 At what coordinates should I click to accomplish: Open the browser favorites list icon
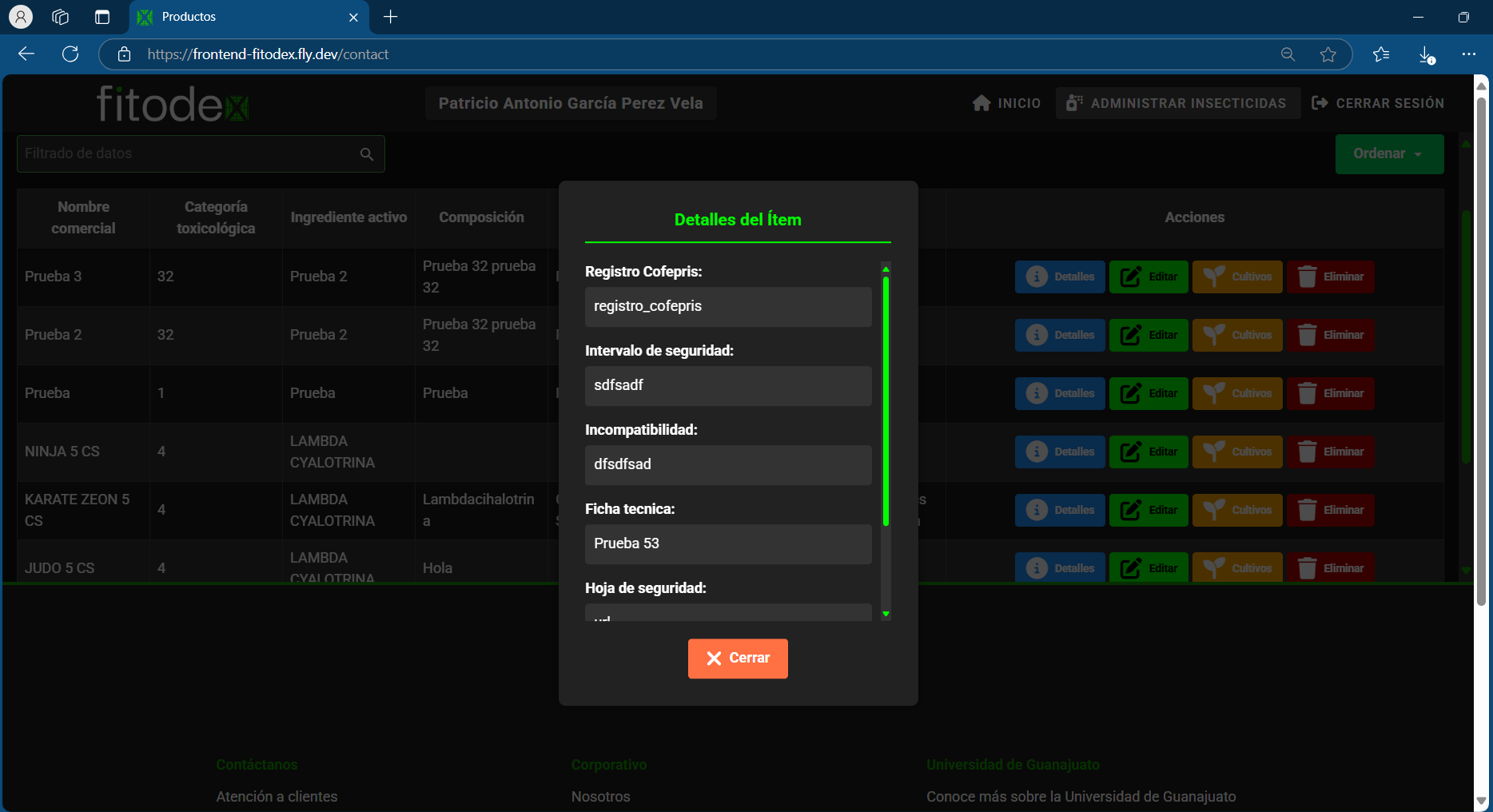click(x=1381, y=54)
